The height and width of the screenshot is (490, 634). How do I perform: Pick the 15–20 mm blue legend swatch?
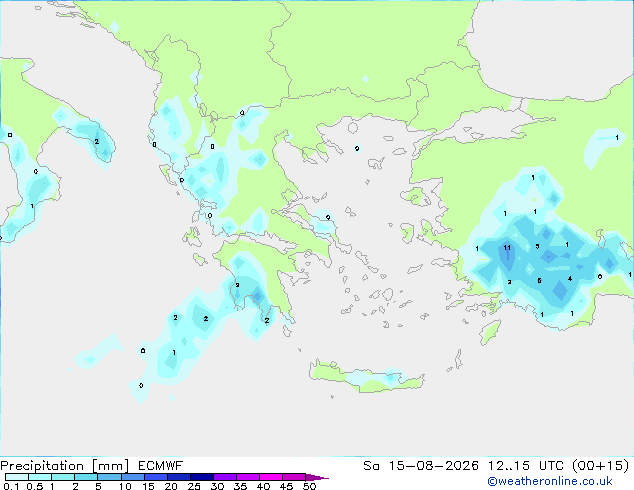pyautogui.click(x=155, y=477)
